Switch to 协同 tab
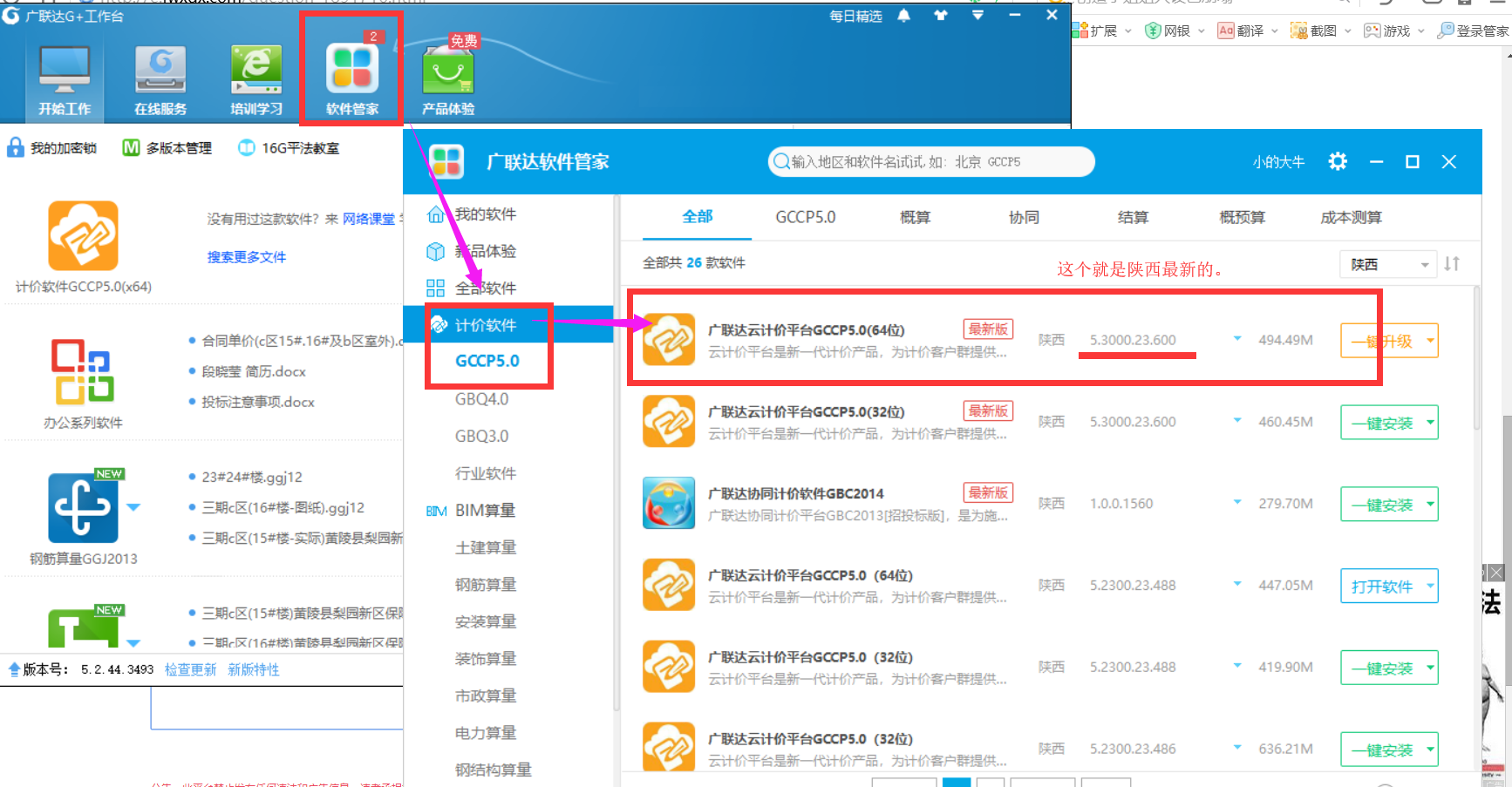Screen dimensions: 1512x787 point(1024,217)
